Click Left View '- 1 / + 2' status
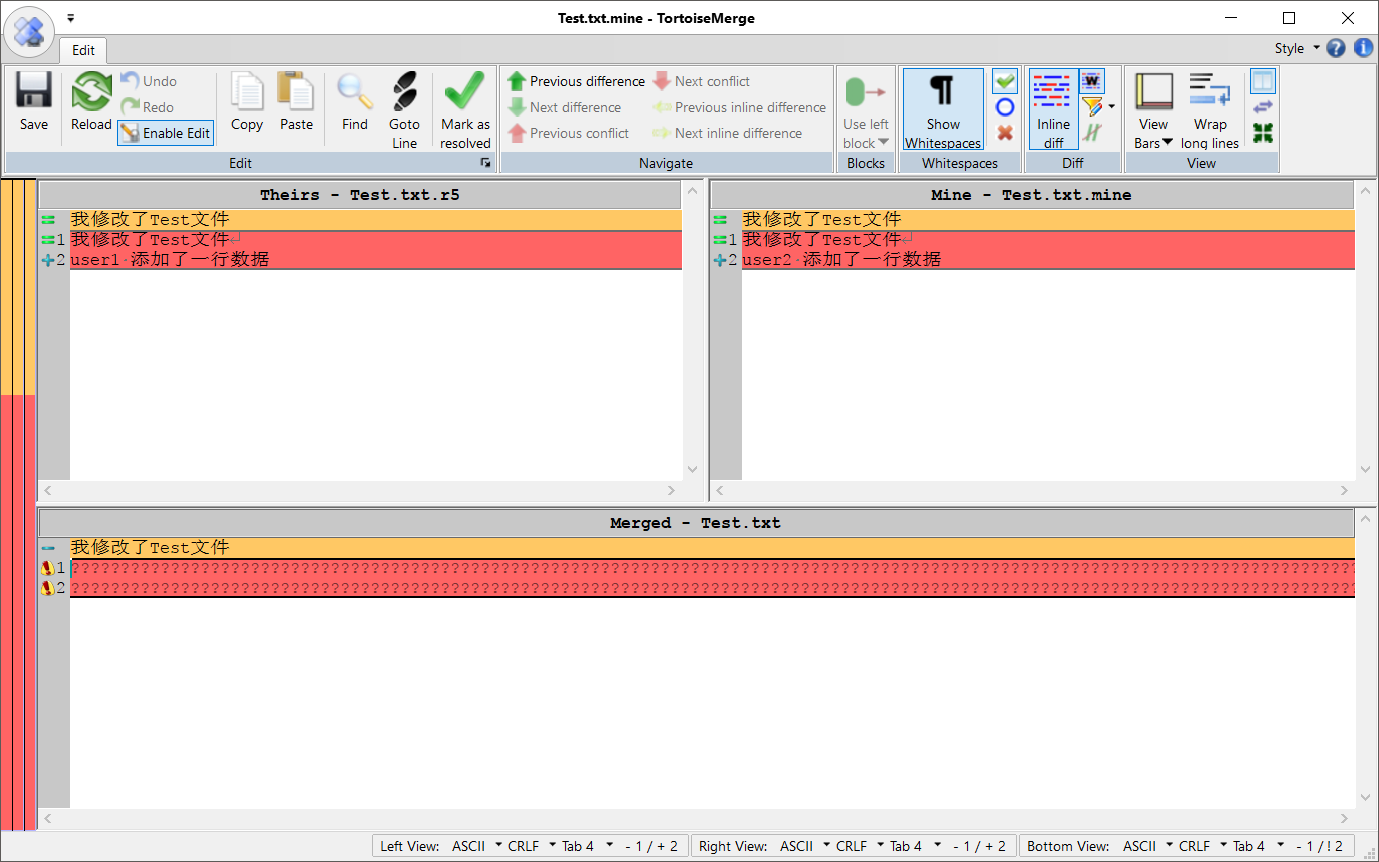The width and height of the screenshot is (1379, 862). [651, 846]
